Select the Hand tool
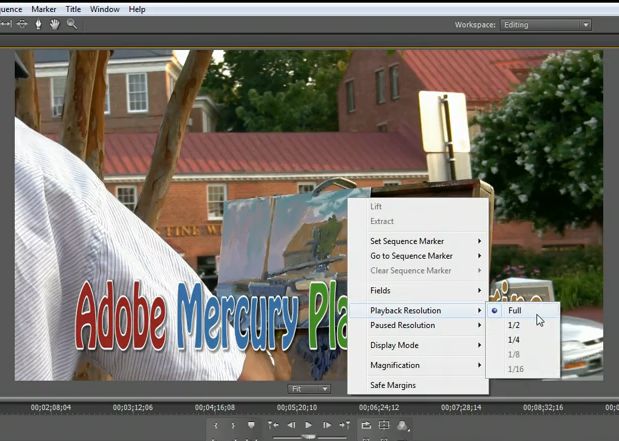 (x=54, y=24)
